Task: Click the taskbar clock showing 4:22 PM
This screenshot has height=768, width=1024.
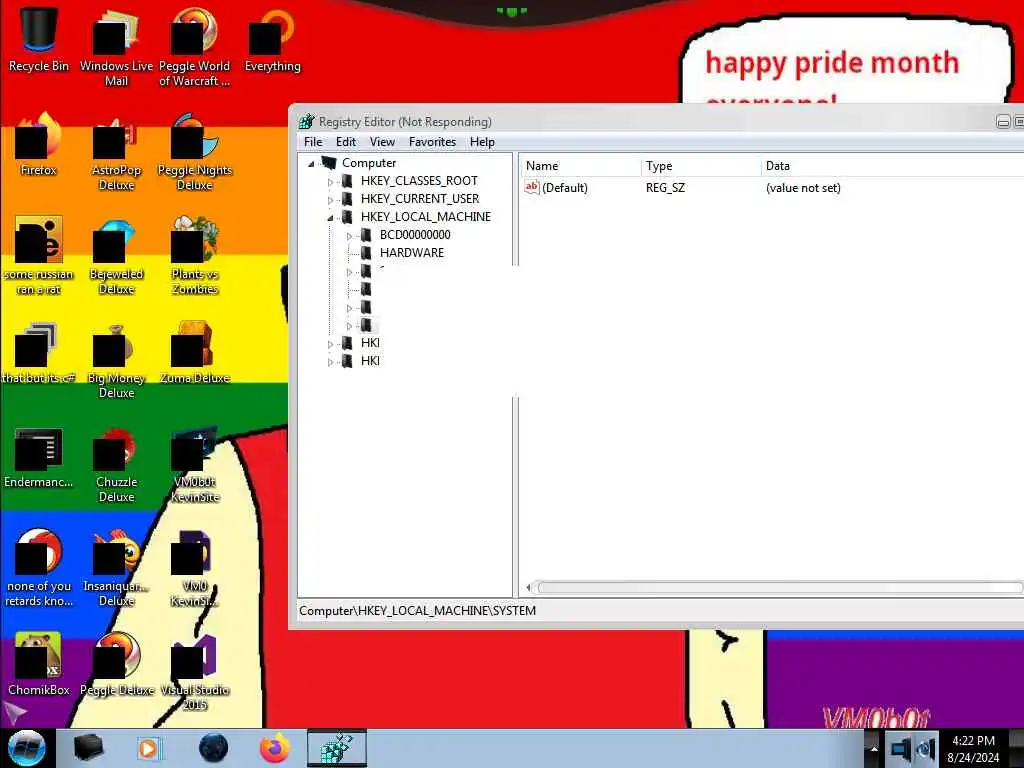Action: [973, 749]
